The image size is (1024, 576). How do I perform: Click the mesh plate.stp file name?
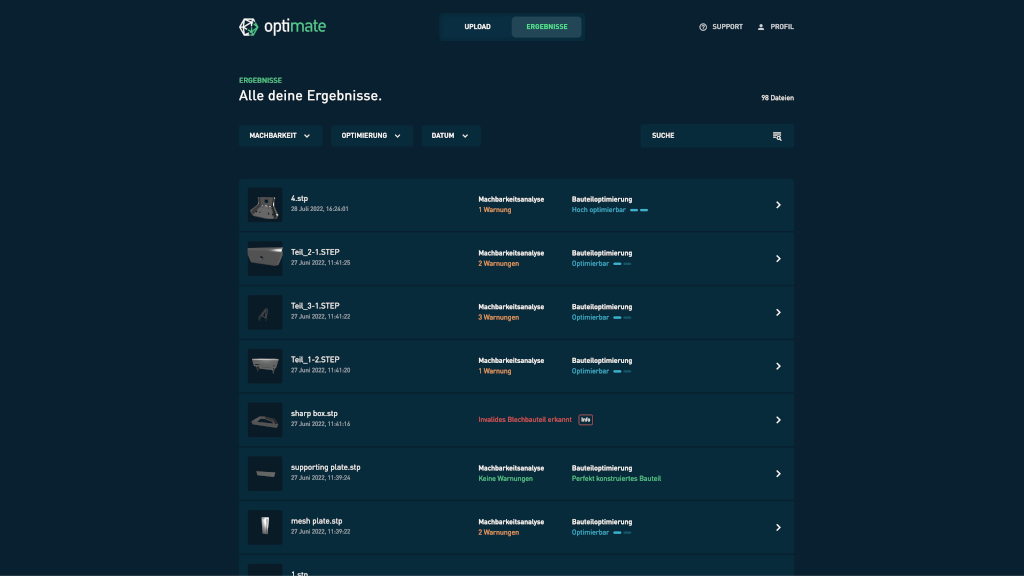click(x=317, y=521)
